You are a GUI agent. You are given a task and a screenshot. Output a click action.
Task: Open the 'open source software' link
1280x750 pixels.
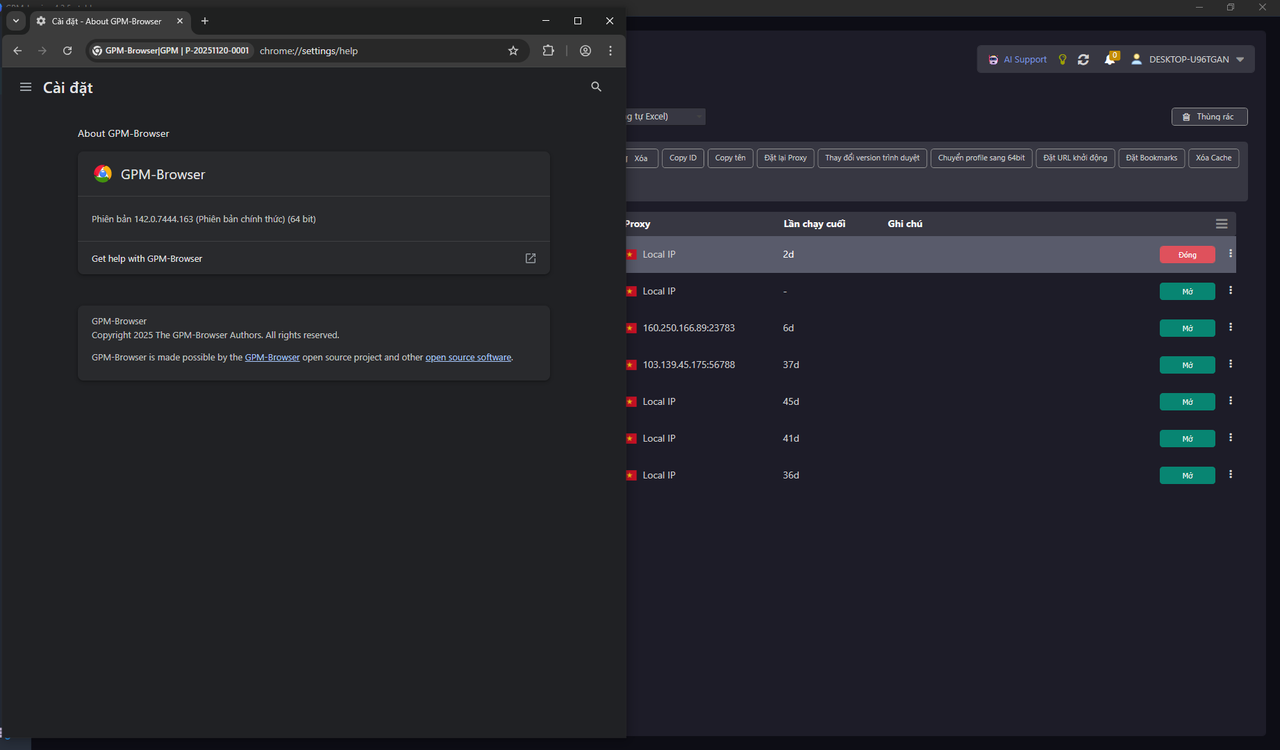pos(468,357)
